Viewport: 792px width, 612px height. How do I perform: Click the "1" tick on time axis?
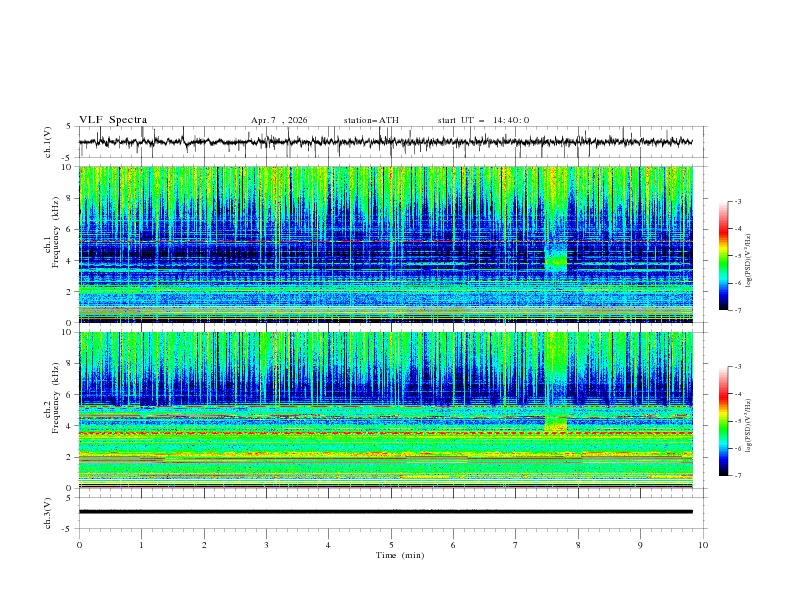pyautogui.click(x=141, y=545)
